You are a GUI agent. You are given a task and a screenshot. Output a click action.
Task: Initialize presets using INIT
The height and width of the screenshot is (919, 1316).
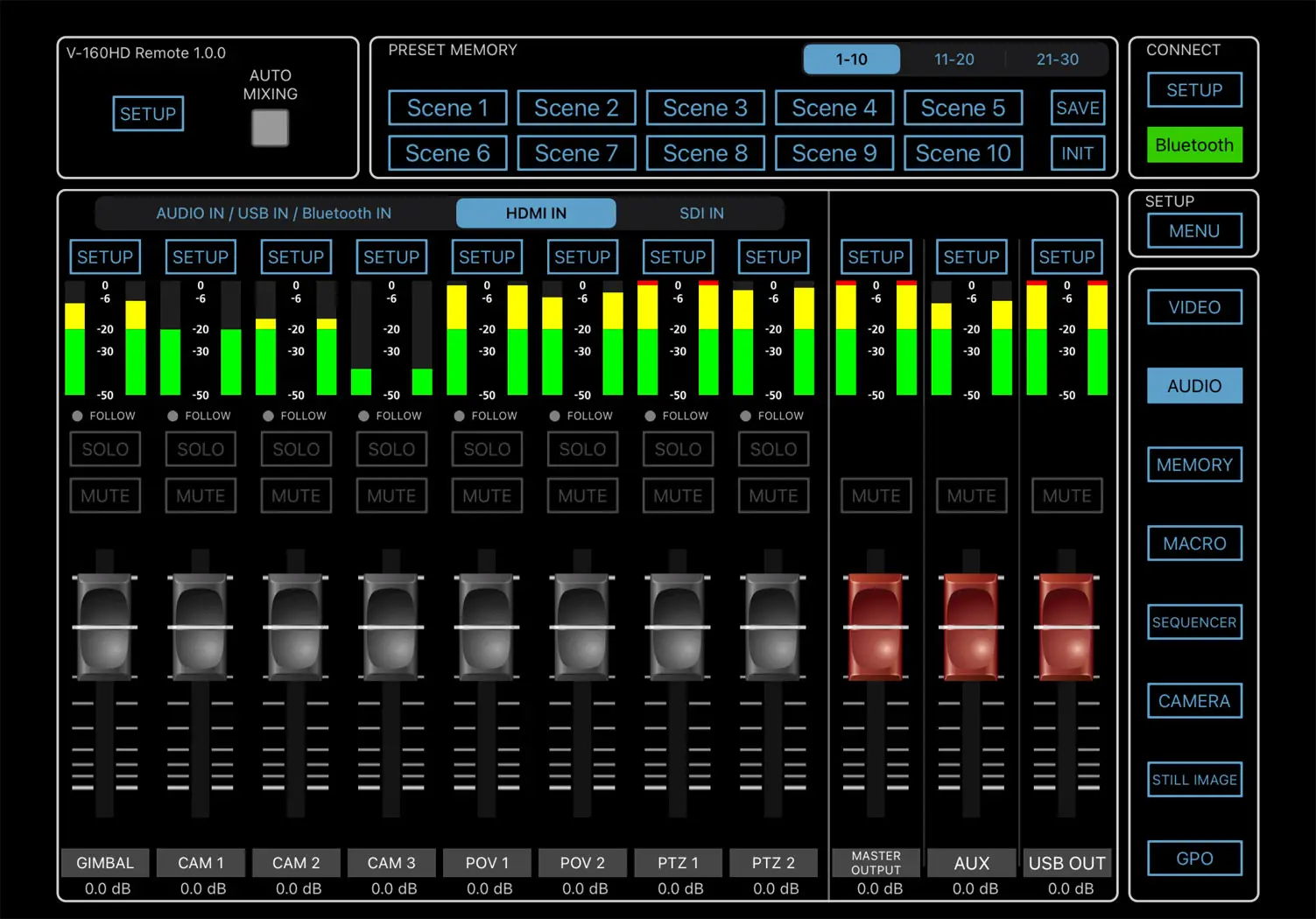click(x=1077, y=153)
